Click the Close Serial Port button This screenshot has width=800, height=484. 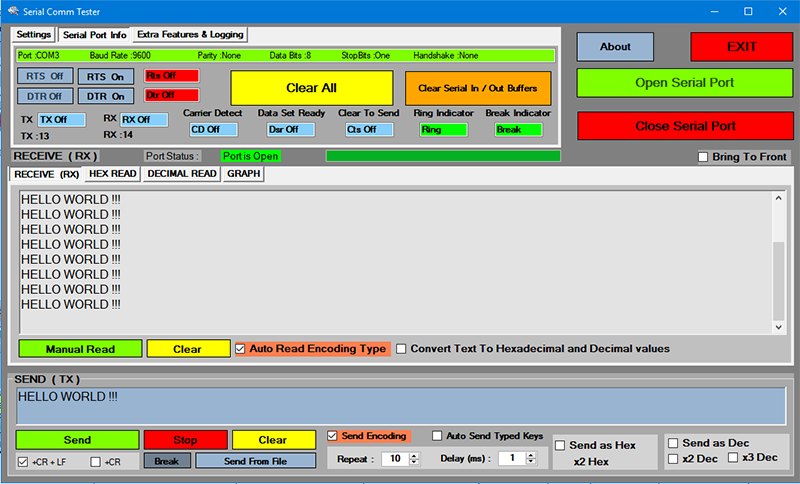pos(685,126)
